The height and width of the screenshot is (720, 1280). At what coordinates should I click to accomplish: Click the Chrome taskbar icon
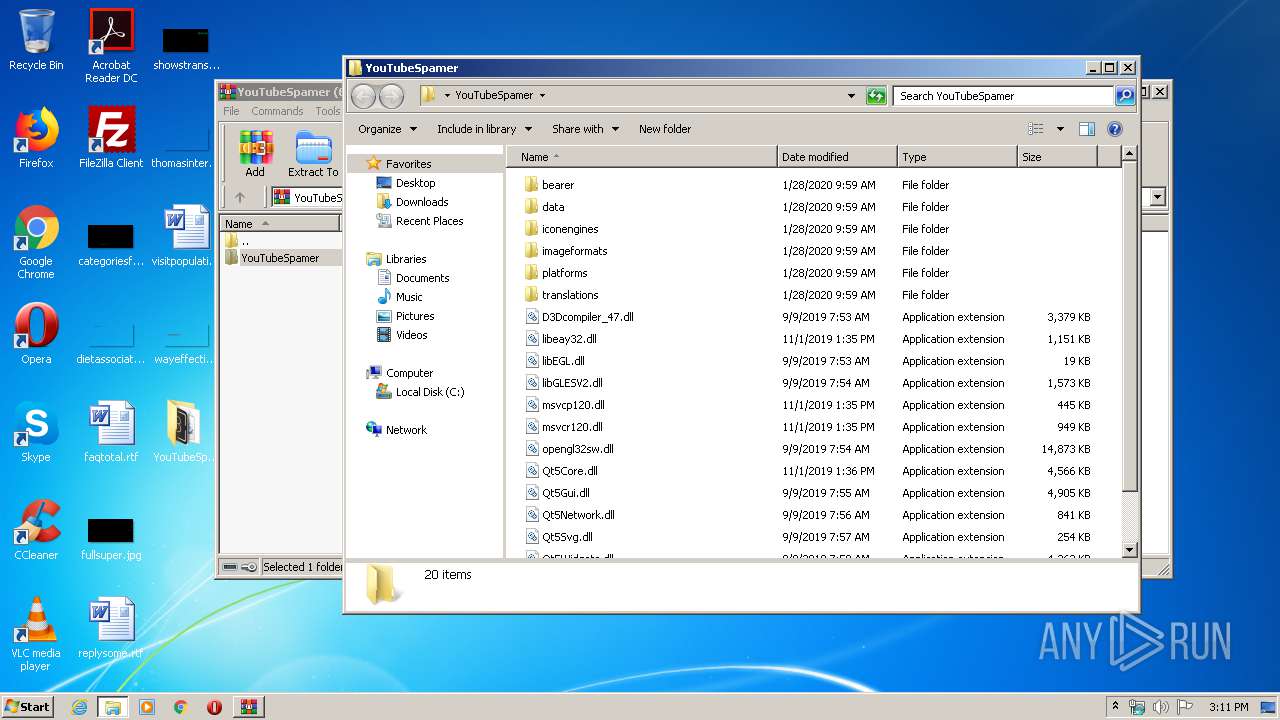[181, 707]
